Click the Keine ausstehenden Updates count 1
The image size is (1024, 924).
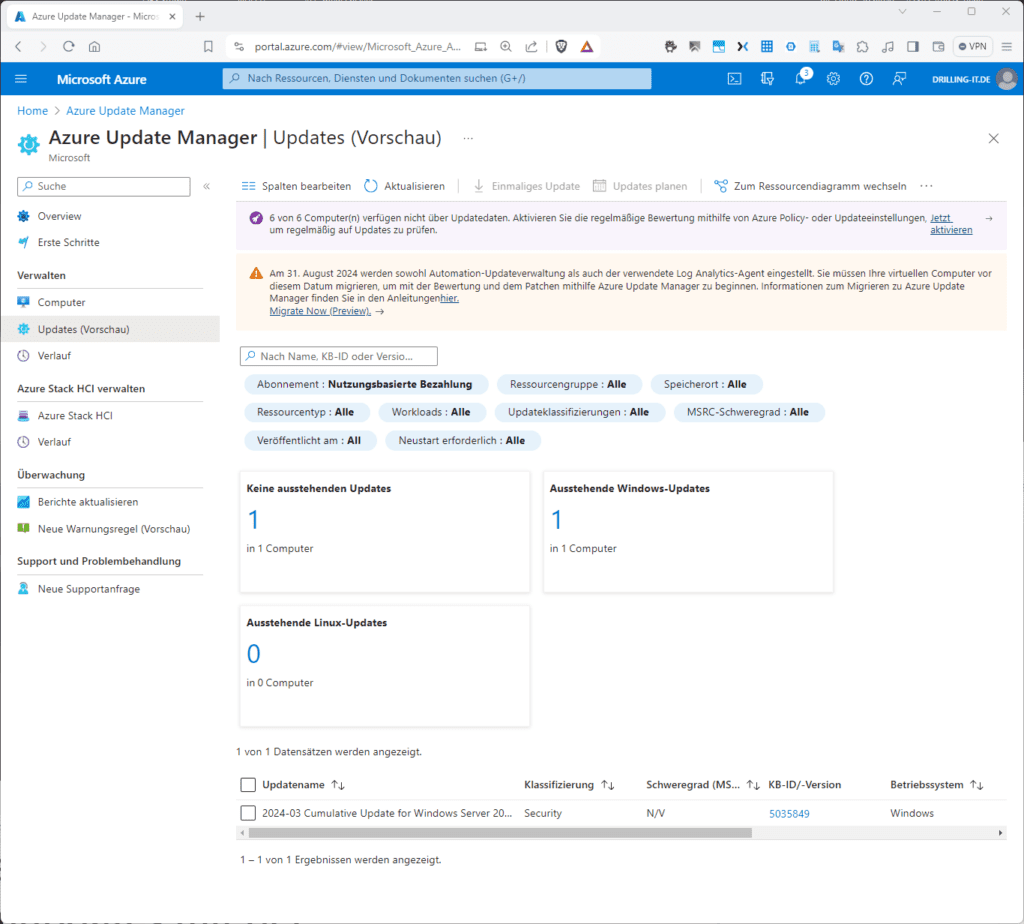pyautogui.click(x=253, y=520)
